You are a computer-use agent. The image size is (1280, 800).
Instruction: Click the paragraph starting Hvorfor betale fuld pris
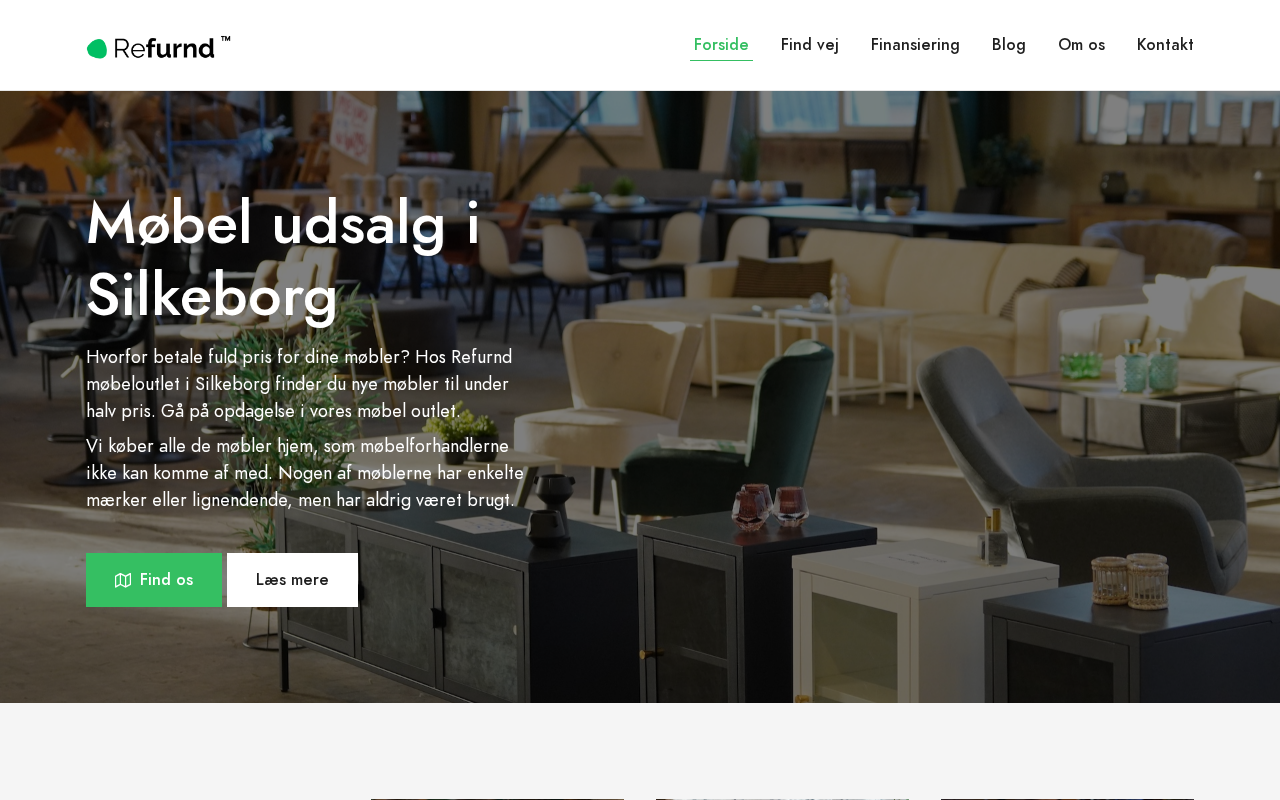(299, 384)
